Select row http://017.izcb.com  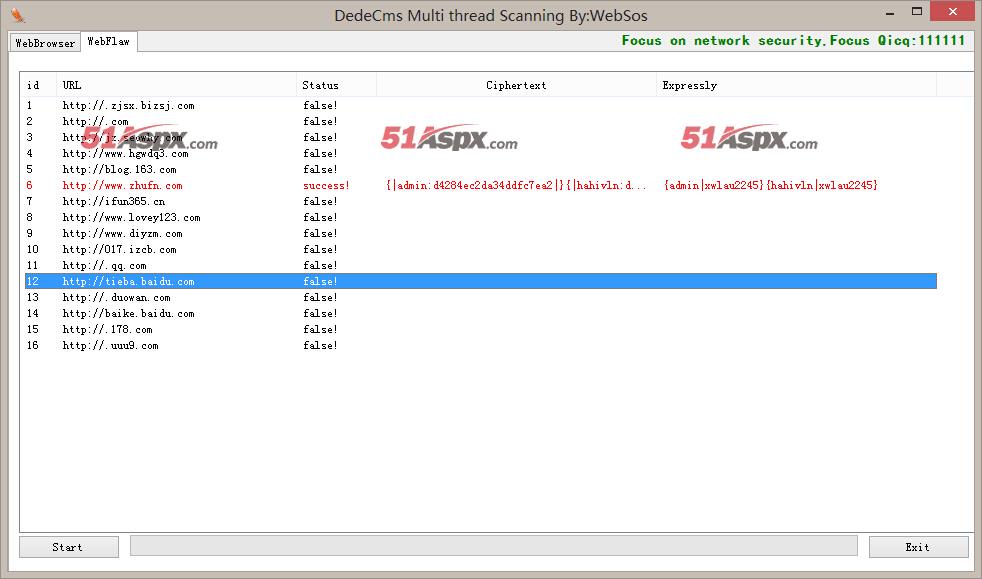coord(480,249)
